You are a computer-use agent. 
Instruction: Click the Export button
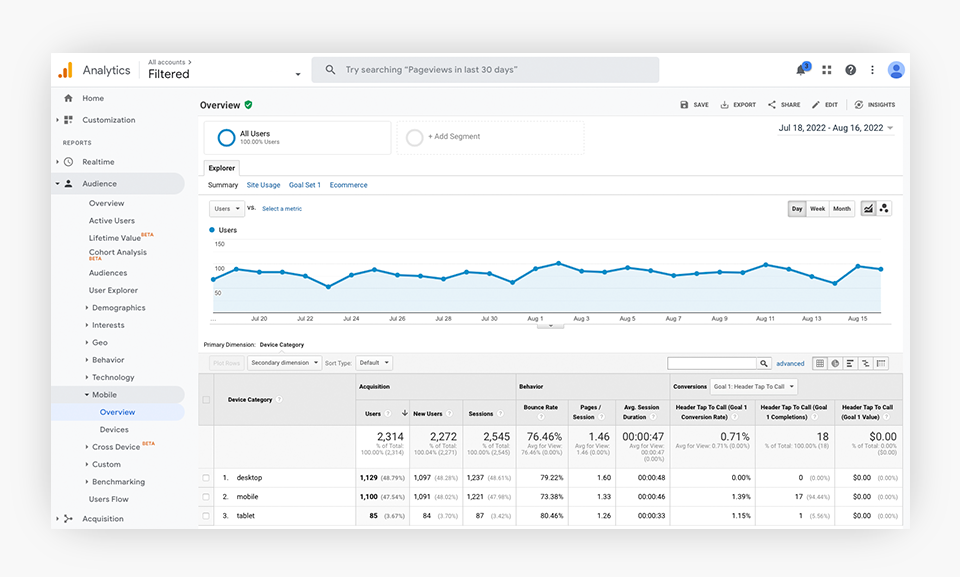click(738, 105)
